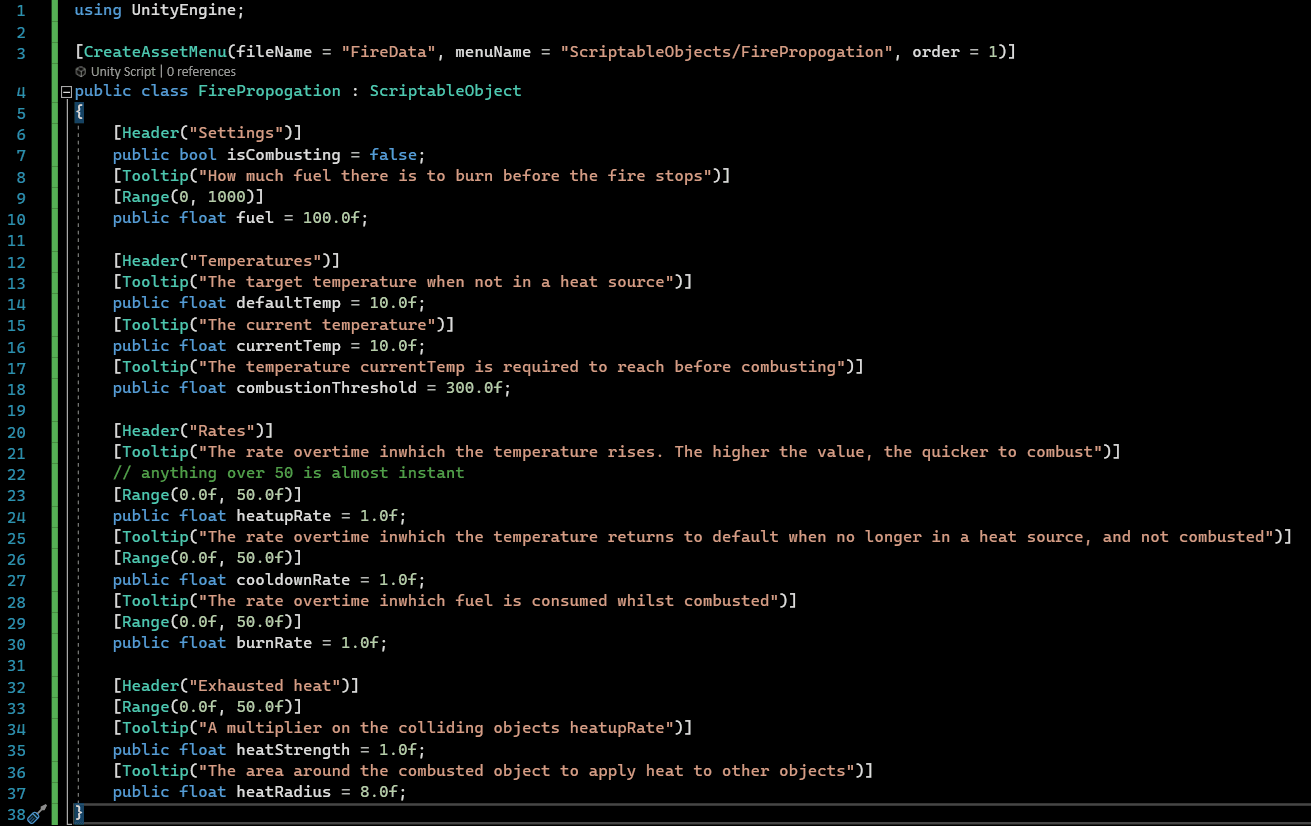Click the 'heatStrength' variable name
The width and height of the screenshot is (1311, 826).
293,750
